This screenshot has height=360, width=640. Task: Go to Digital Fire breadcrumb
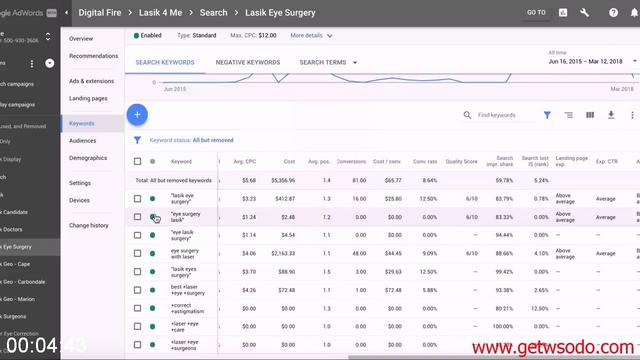(x=100, y=13)
